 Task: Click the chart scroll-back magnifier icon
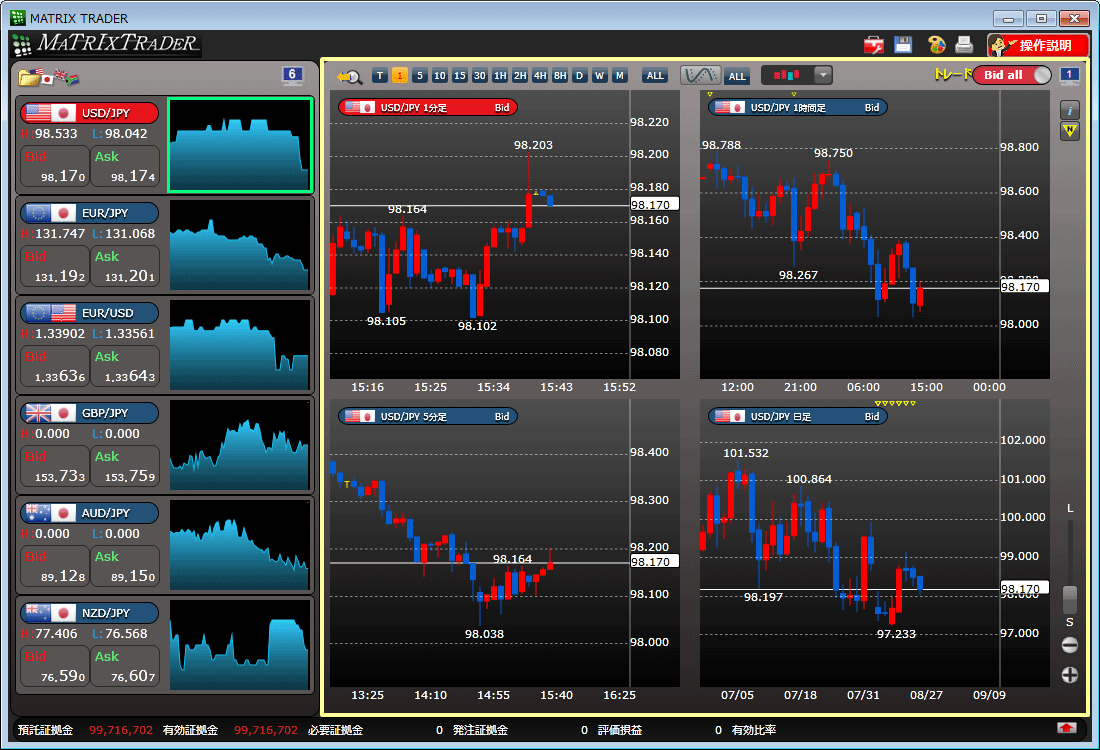[x=349, y=76]
